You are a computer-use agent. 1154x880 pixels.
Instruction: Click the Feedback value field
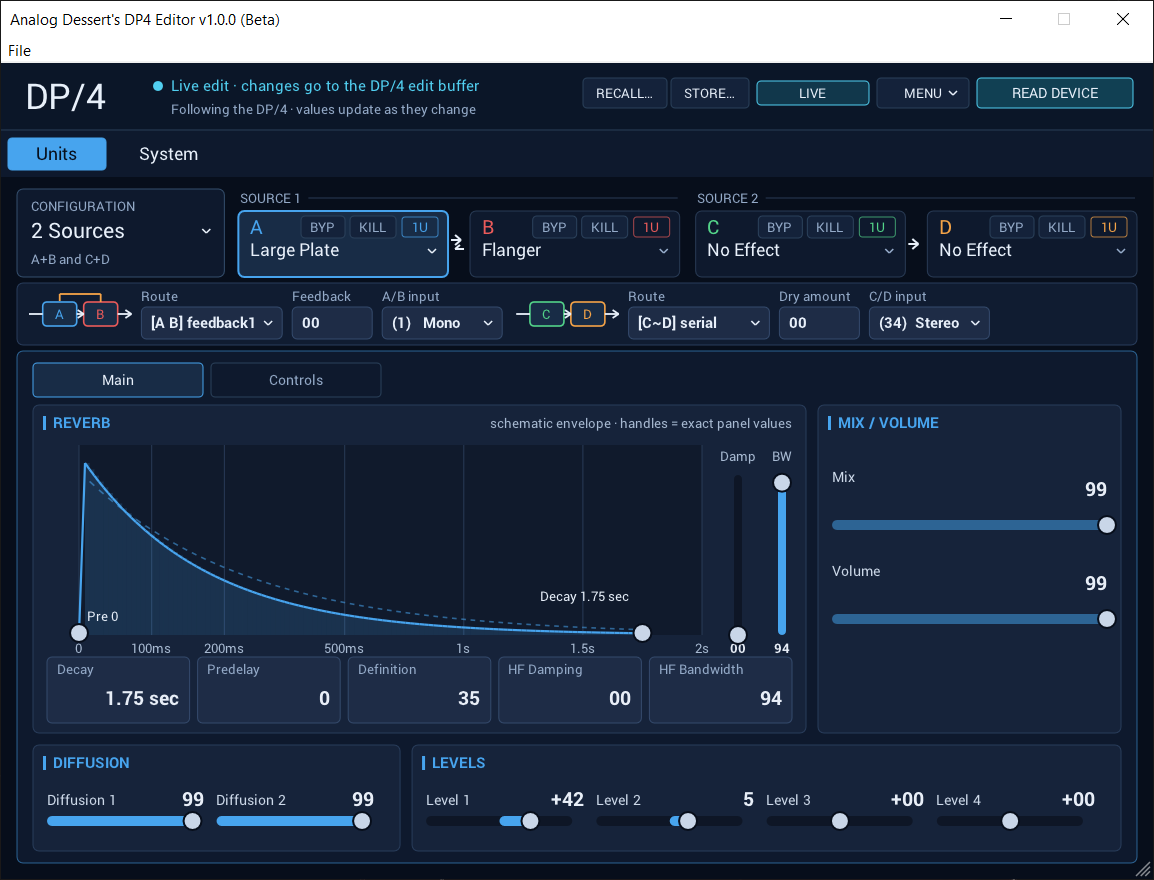332,323
